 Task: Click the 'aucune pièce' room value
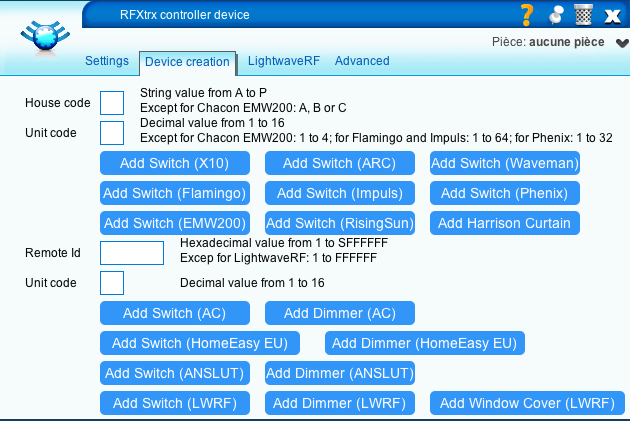[567, 42]
